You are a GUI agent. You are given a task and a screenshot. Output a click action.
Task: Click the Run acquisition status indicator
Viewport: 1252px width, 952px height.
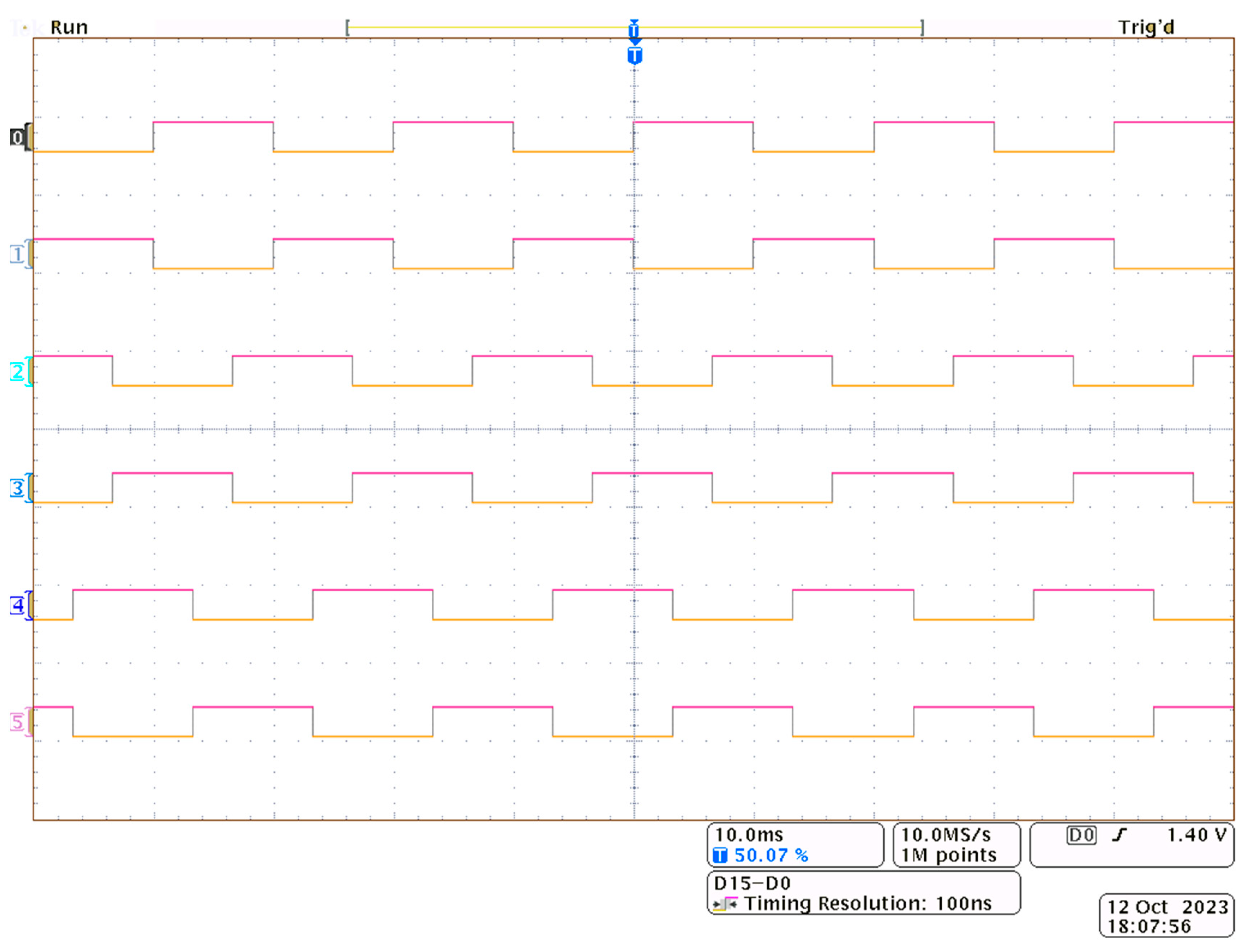[x=68, y=27]
